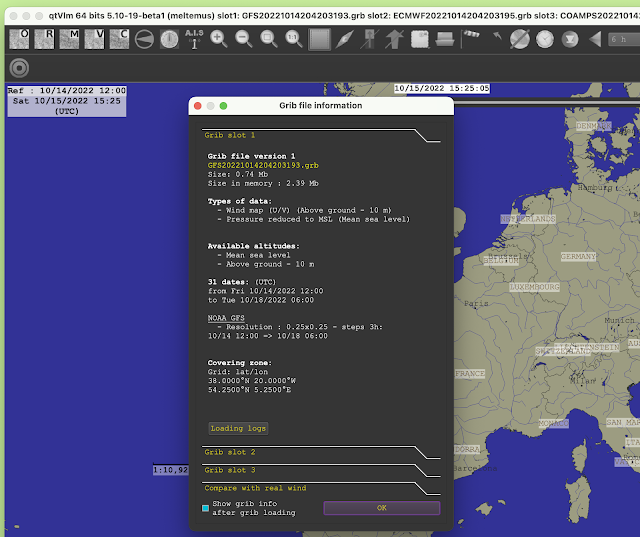Toggle the target circle icon below toolbar
The image size is (640, 537).
tap(19, 68)
